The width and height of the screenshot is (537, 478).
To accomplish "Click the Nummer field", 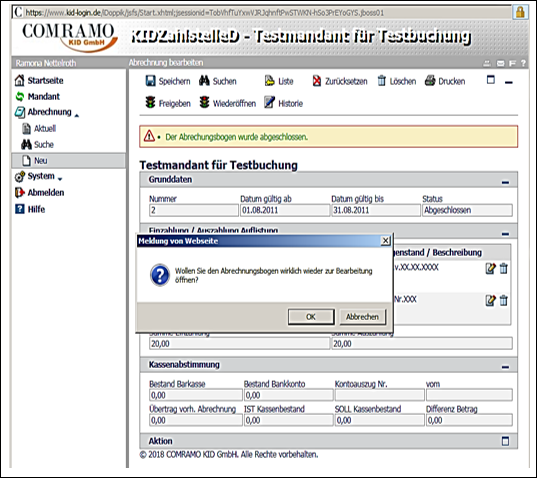I will point(194,210).
